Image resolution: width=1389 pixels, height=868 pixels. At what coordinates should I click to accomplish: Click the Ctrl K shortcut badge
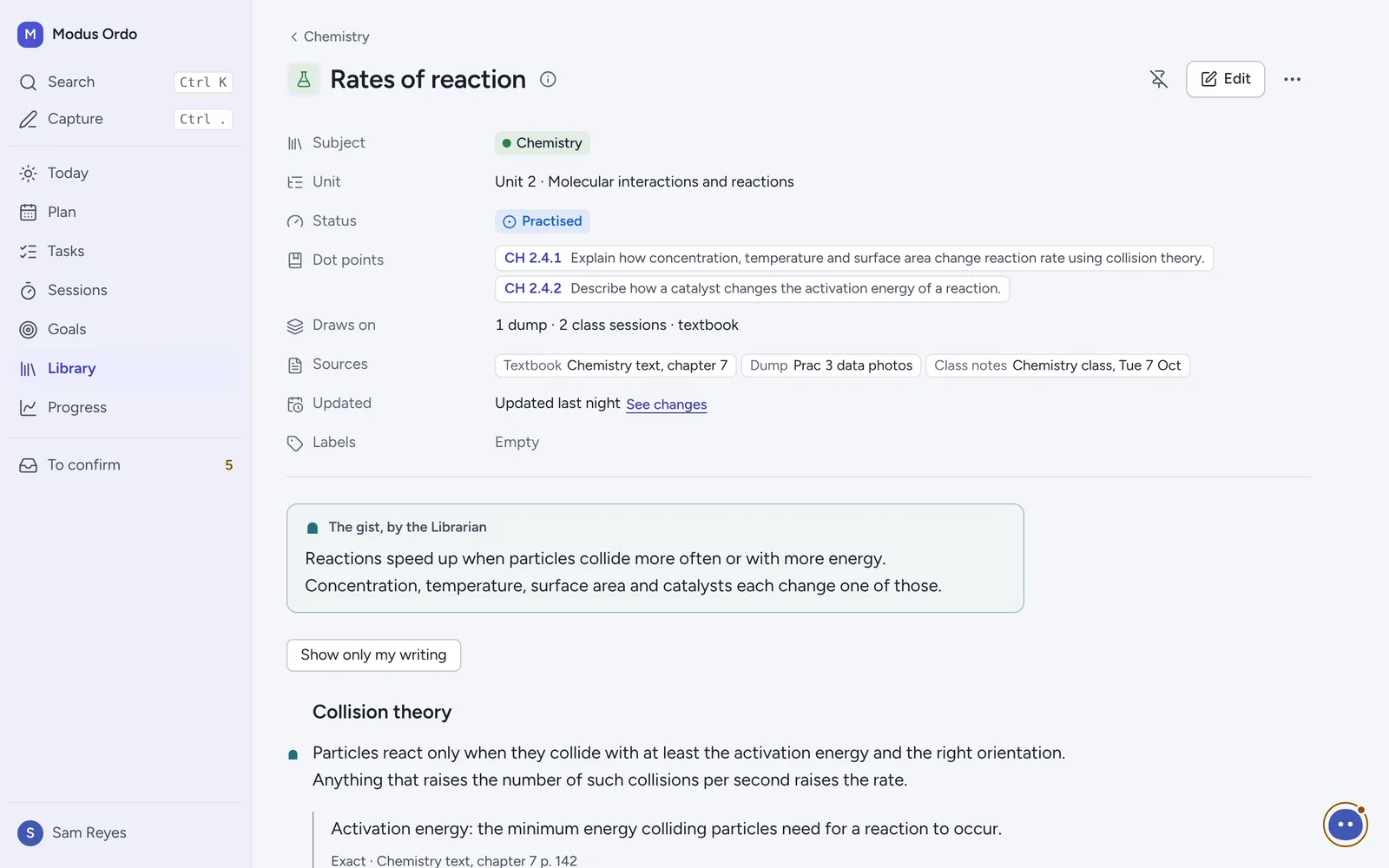(203, 82)
